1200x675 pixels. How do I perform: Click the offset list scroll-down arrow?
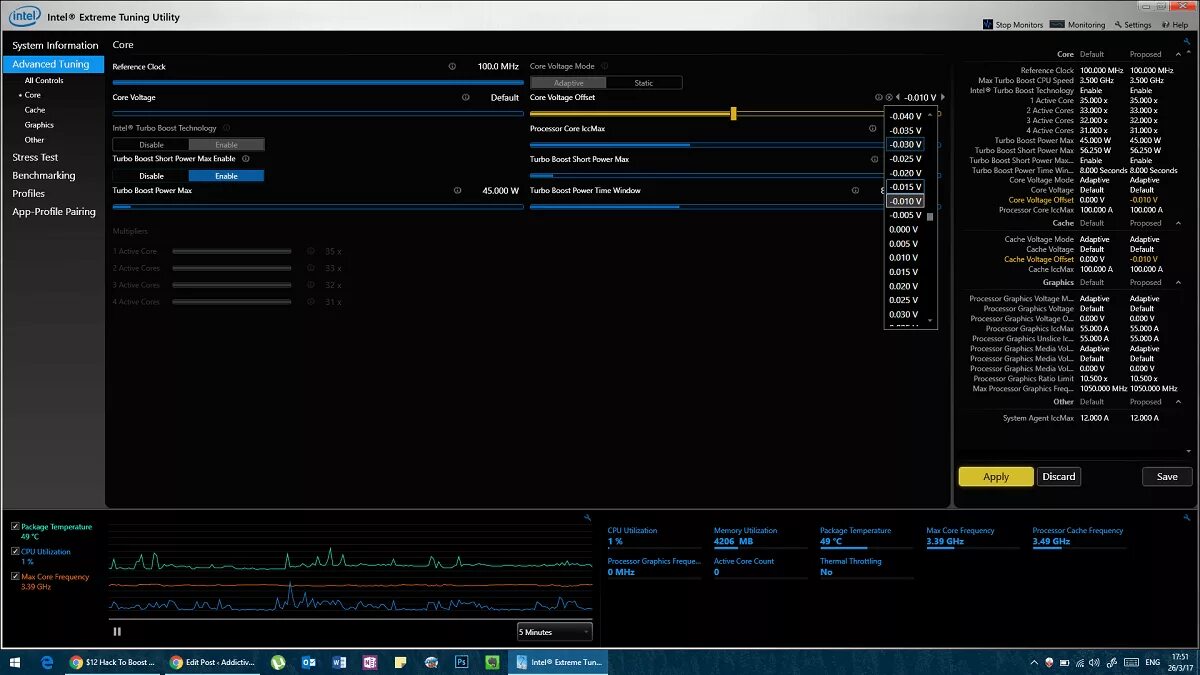930,320
